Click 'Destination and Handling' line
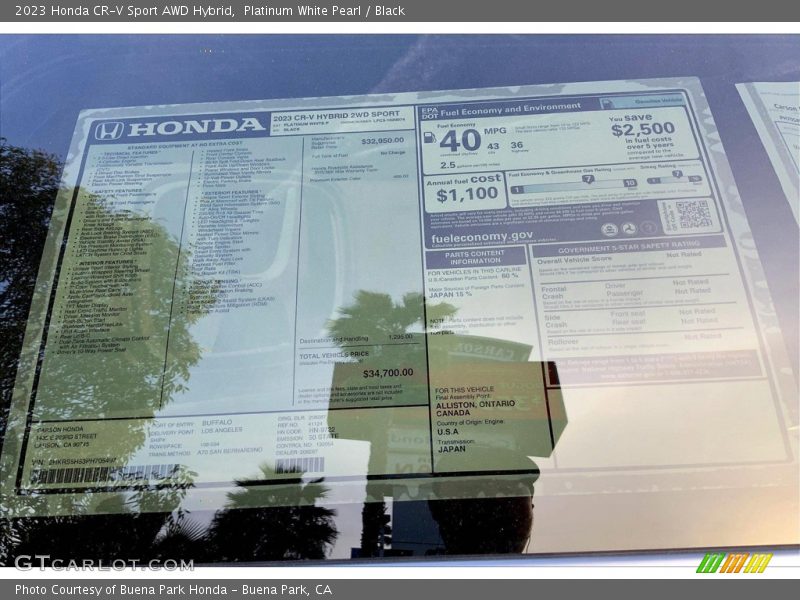This screenshot has height=600, width=800. click(x=334, y=340)
